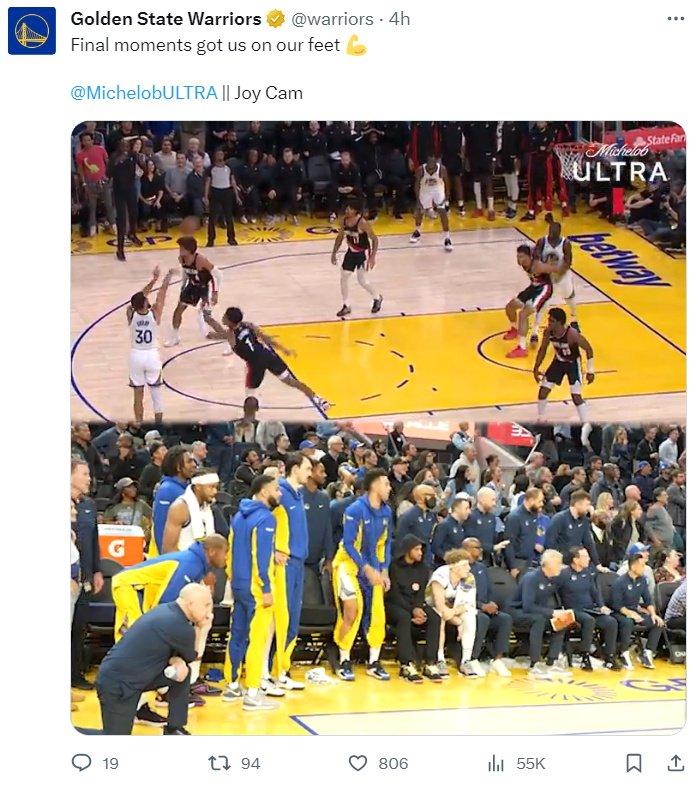Click the 806 likes count
Screen dimensions: 699x789
[393, 763]
